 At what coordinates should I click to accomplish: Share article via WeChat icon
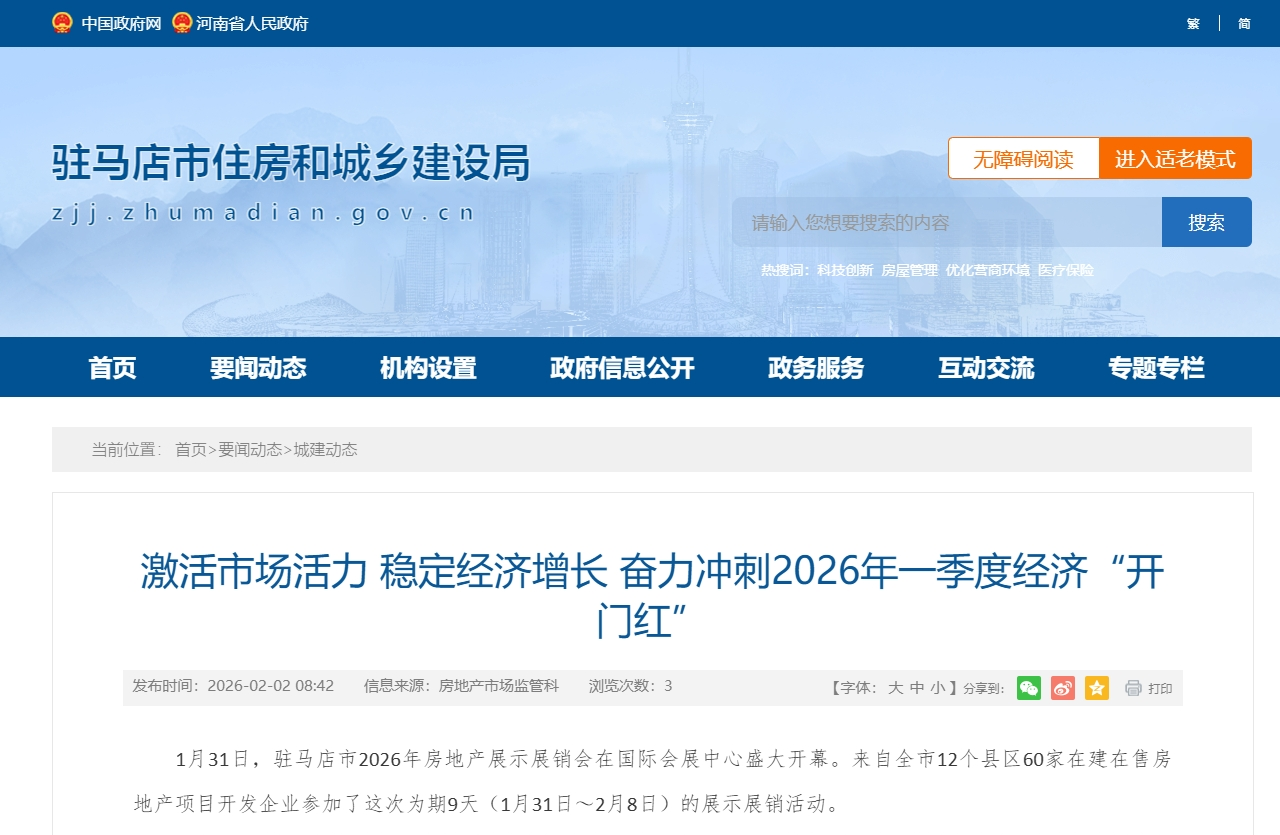click(1028, 688)
